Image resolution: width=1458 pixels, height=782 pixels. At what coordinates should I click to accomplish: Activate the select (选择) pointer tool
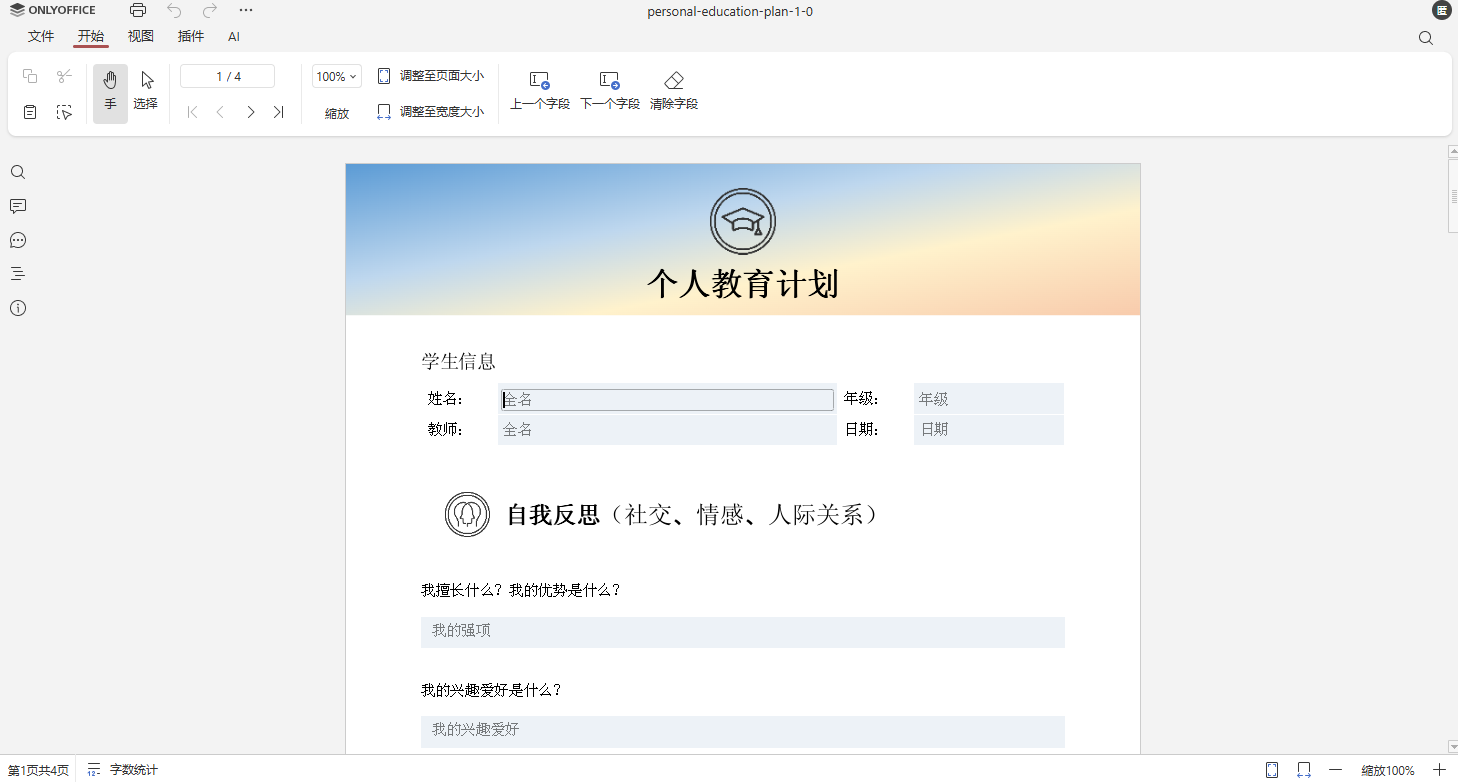(146, 94)
